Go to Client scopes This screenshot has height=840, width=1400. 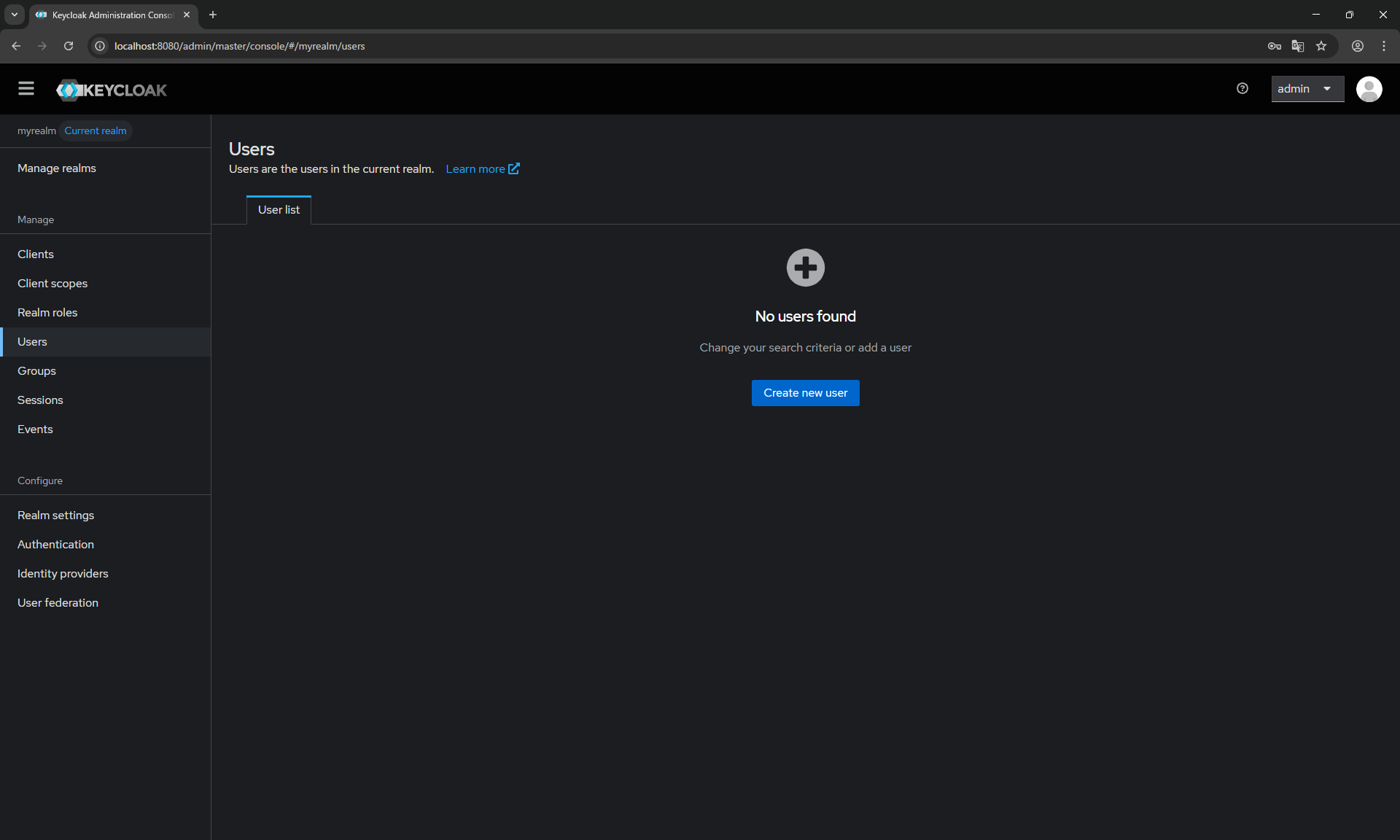(52, 284)
